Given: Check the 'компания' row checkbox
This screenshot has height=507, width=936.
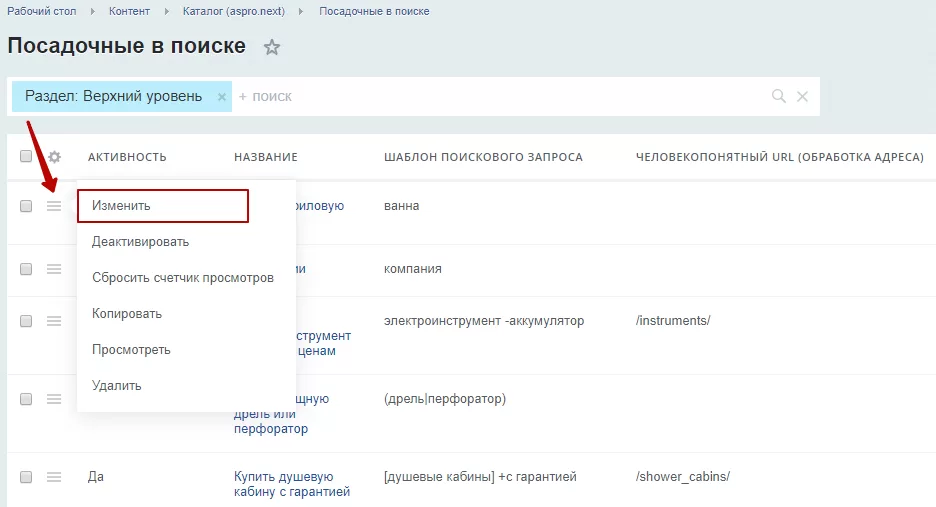Looking at the screenshot, I should click(x=26, y=269).
